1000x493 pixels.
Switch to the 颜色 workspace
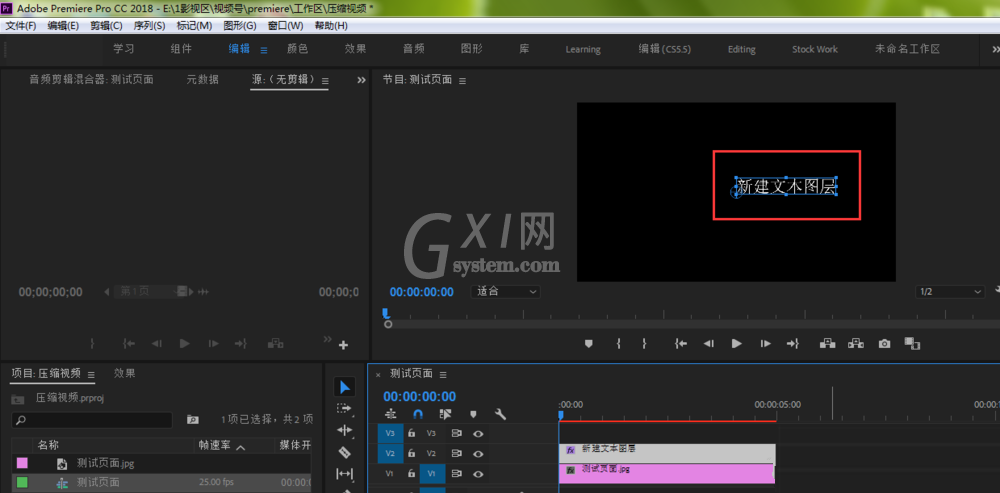point(297,49)
